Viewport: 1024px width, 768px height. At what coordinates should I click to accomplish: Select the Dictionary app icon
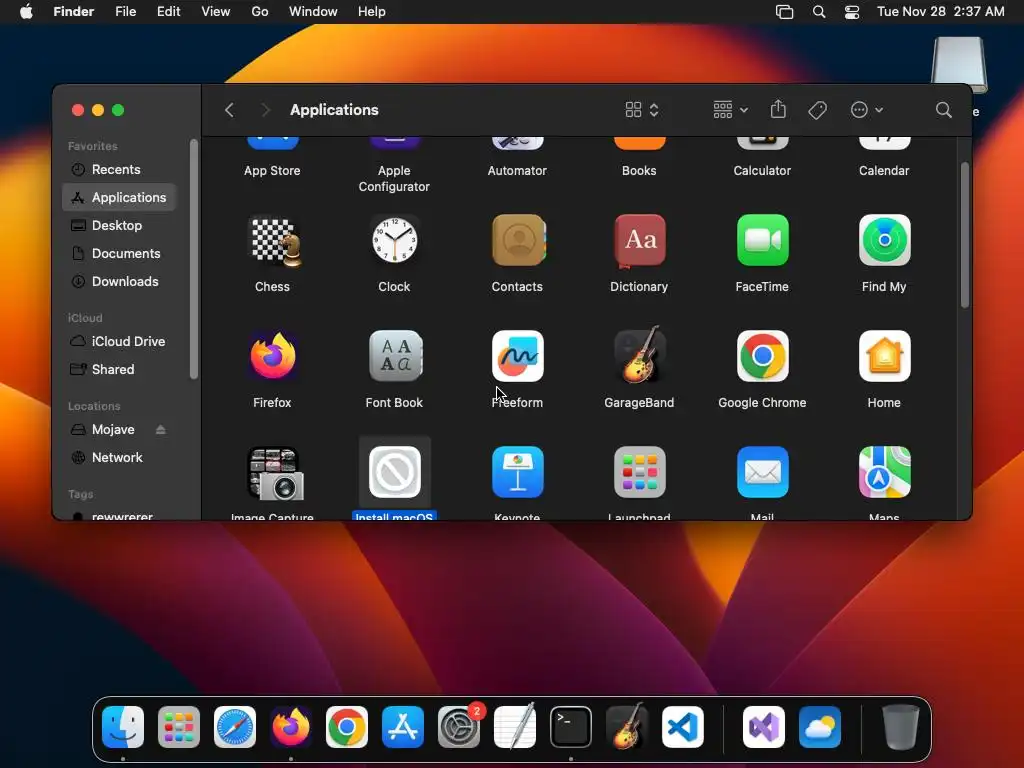coord(640,241)
